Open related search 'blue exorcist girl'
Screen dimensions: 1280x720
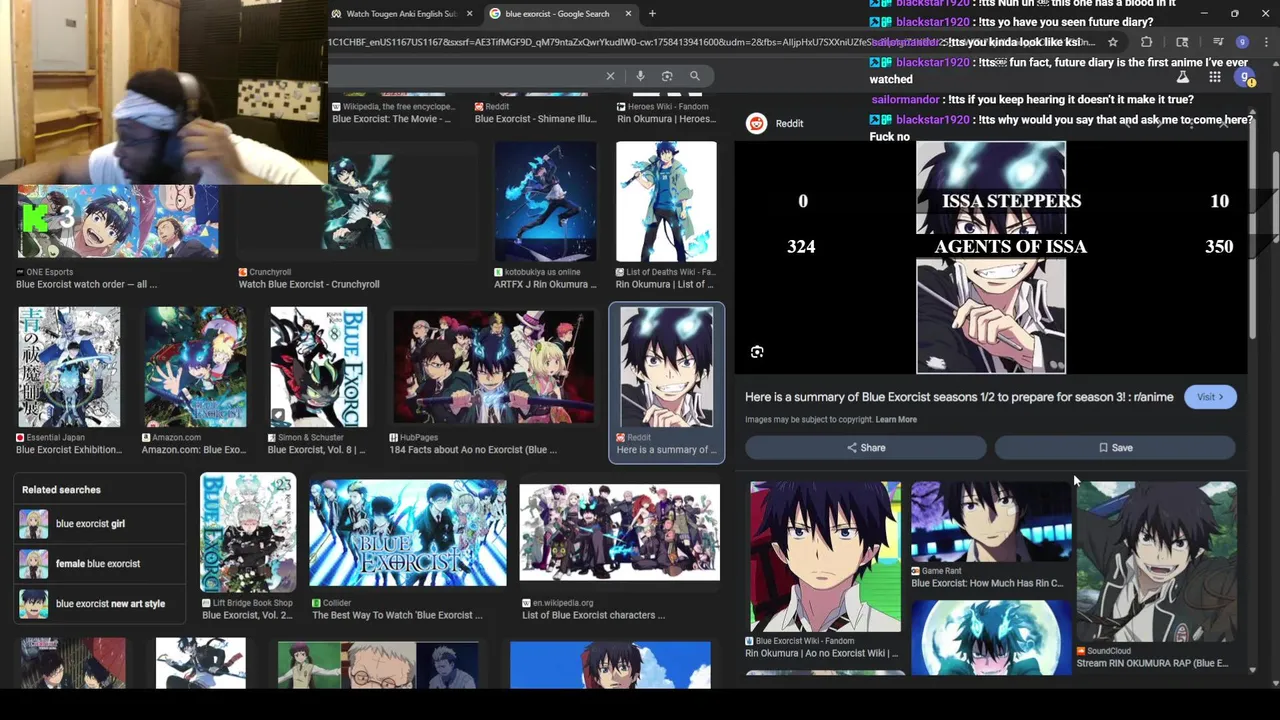[99, 524]
